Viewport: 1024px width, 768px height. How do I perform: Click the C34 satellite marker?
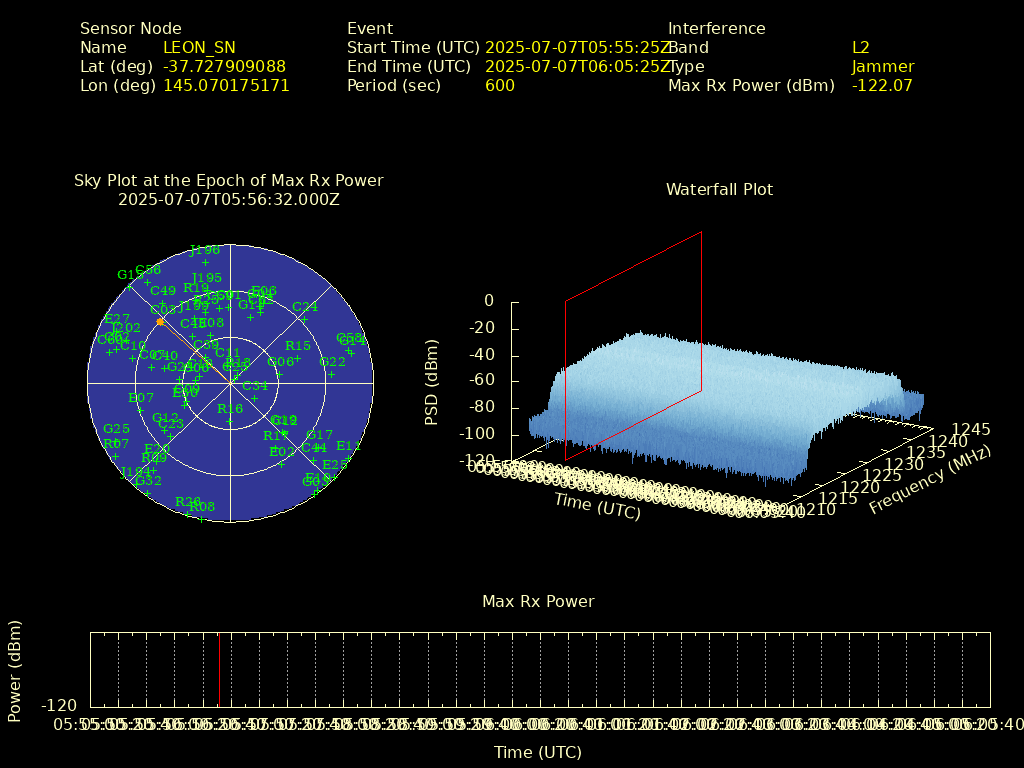[x=255, y=398]
